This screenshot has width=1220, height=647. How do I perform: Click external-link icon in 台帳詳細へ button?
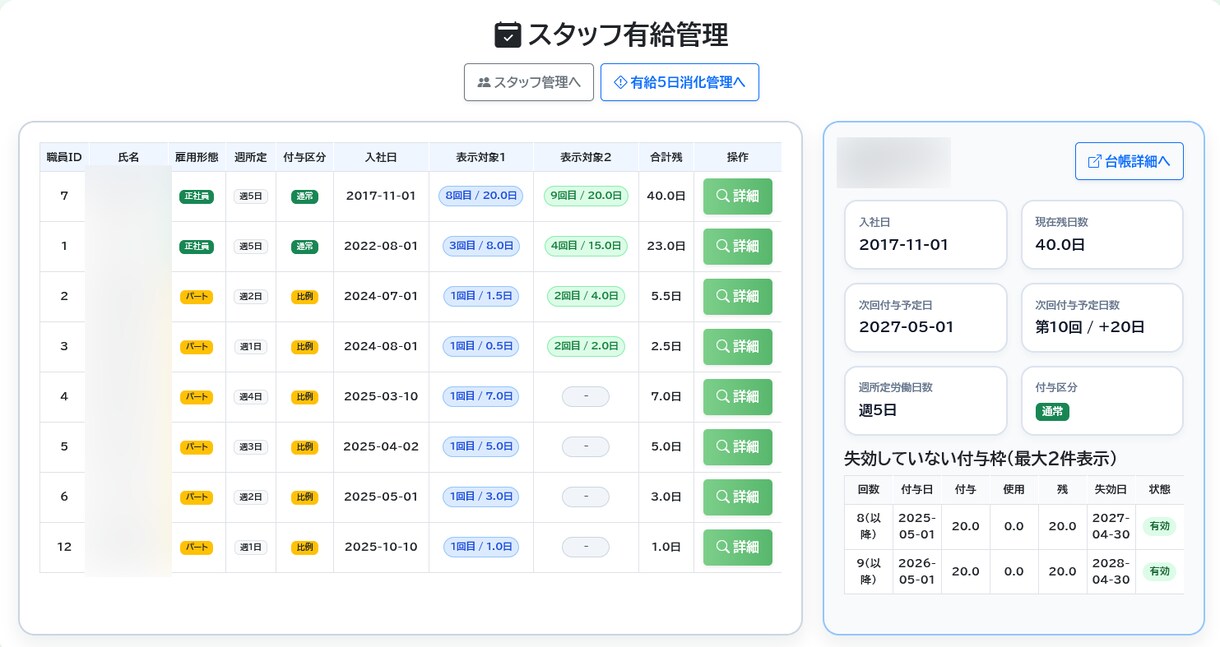pos(1095,161)
